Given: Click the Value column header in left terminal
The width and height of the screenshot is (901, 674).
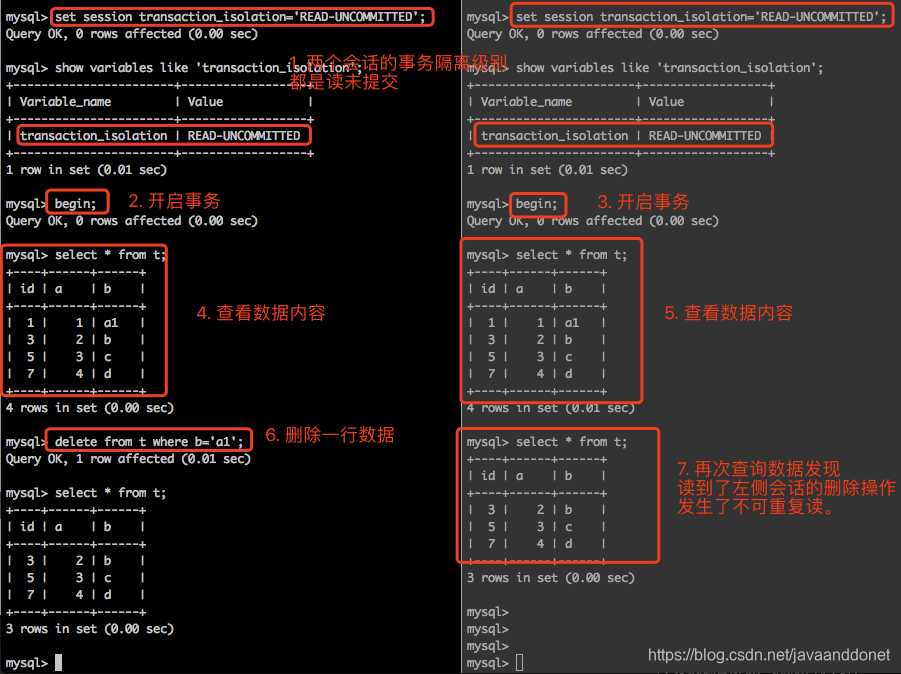Looking at the screenshot, I should tap(205, 102).
